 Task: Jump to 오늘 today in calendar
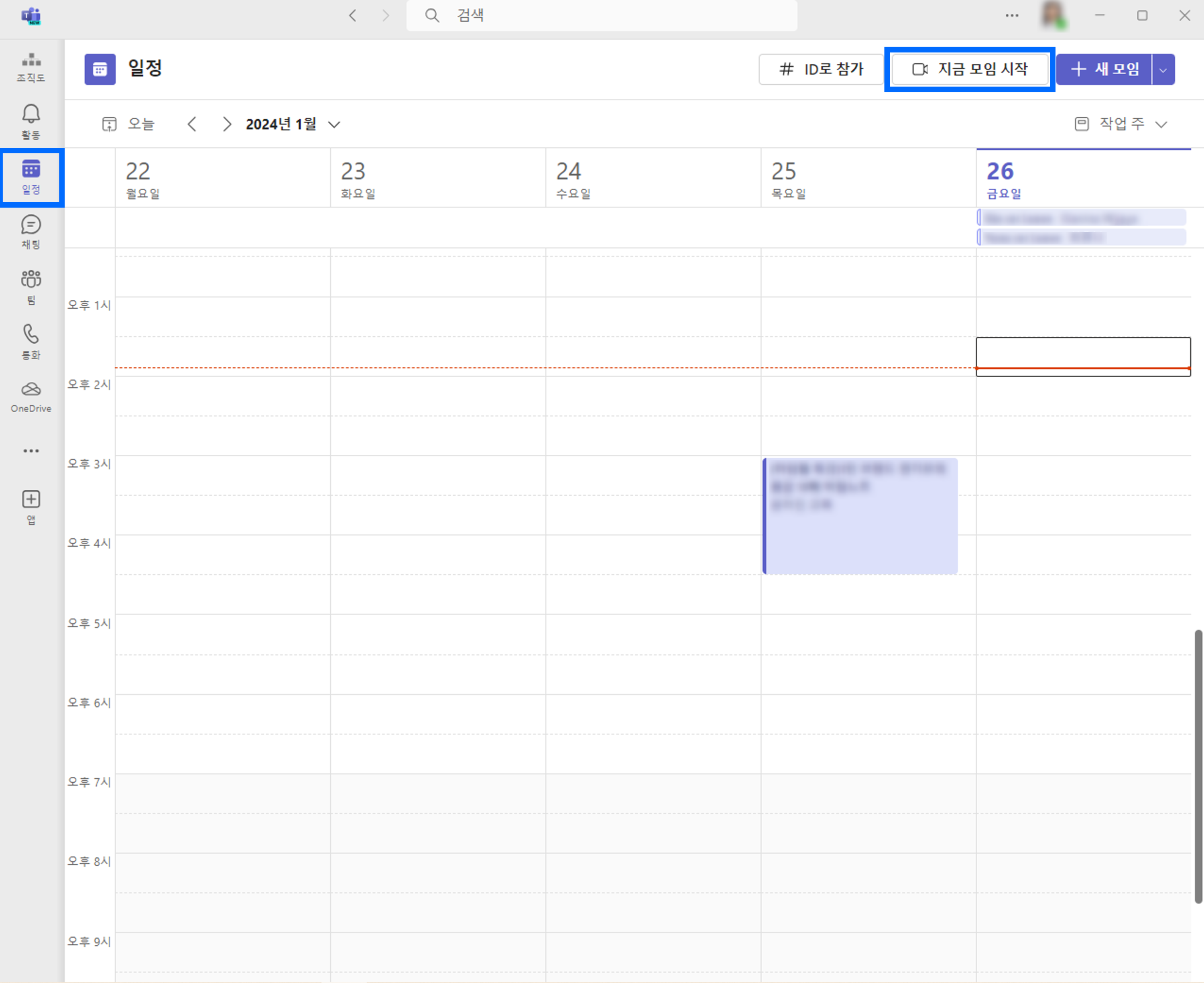pos(129,124)
